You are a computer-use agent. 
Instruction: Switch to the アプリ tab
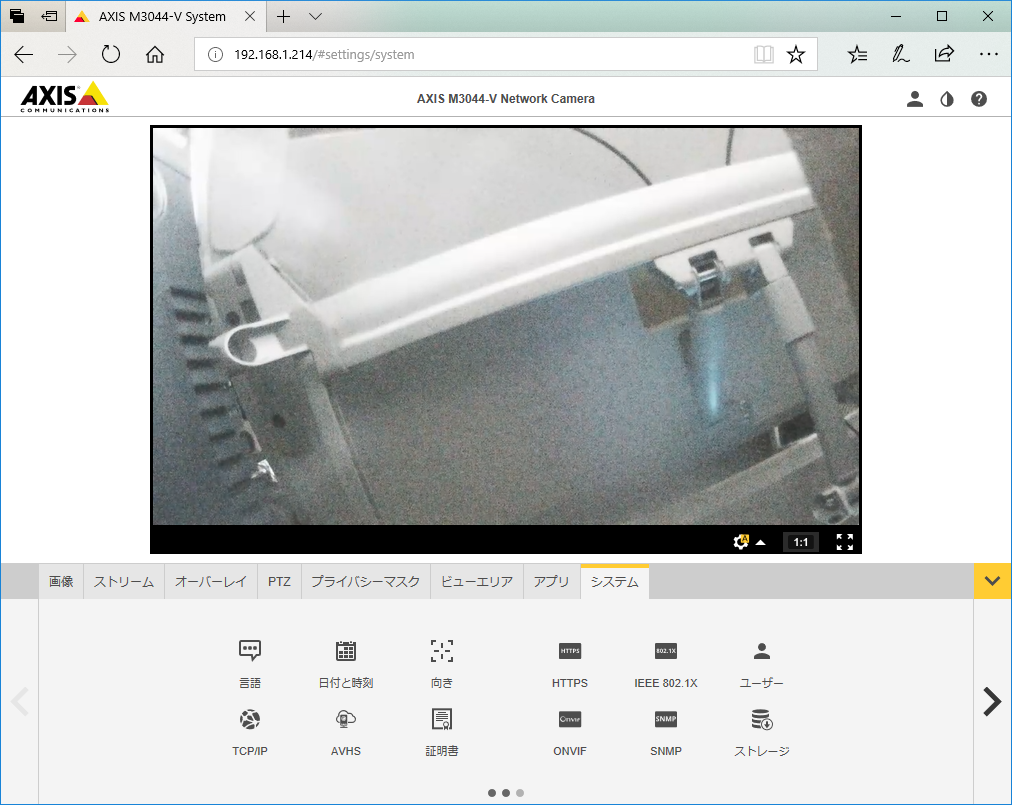(x=552, y=582)
